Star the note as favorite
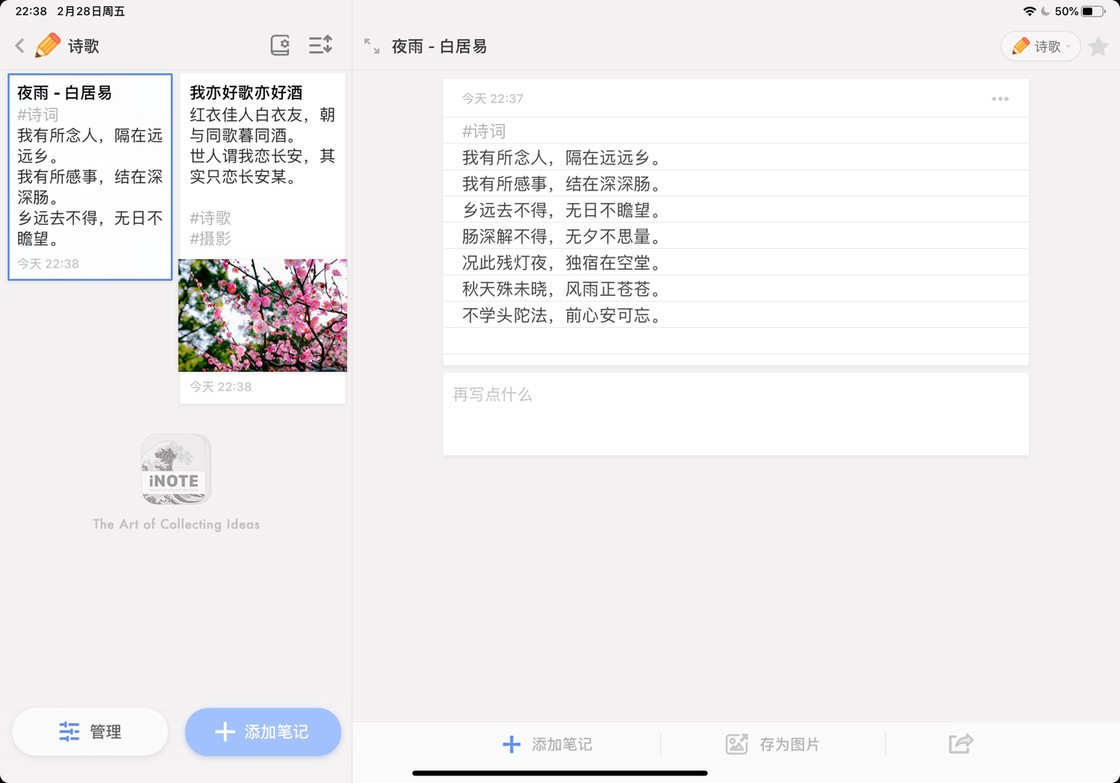 [1098, 46]
